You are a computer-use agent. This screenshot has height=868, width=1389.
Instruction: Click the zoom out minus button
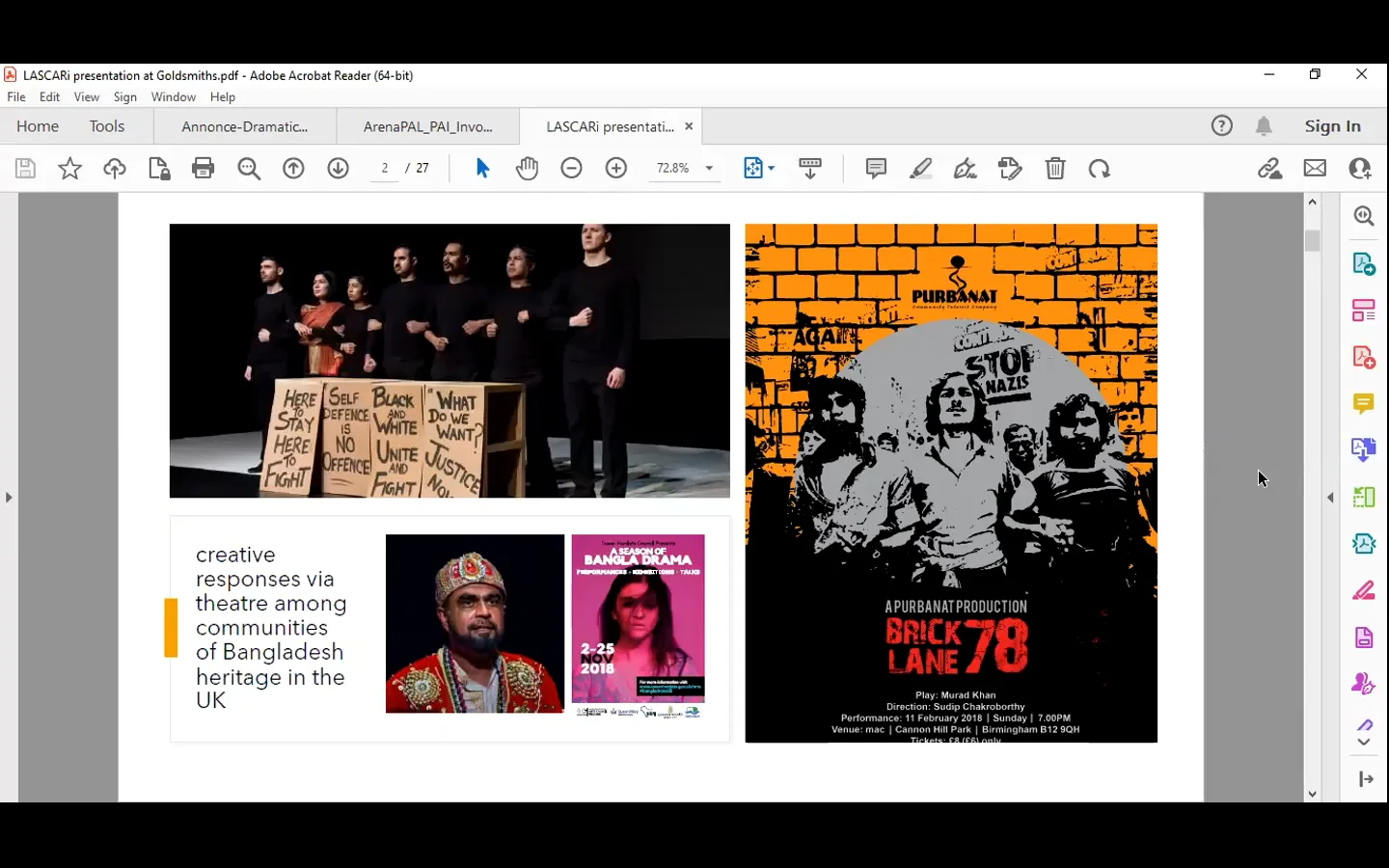pos(571,169)
